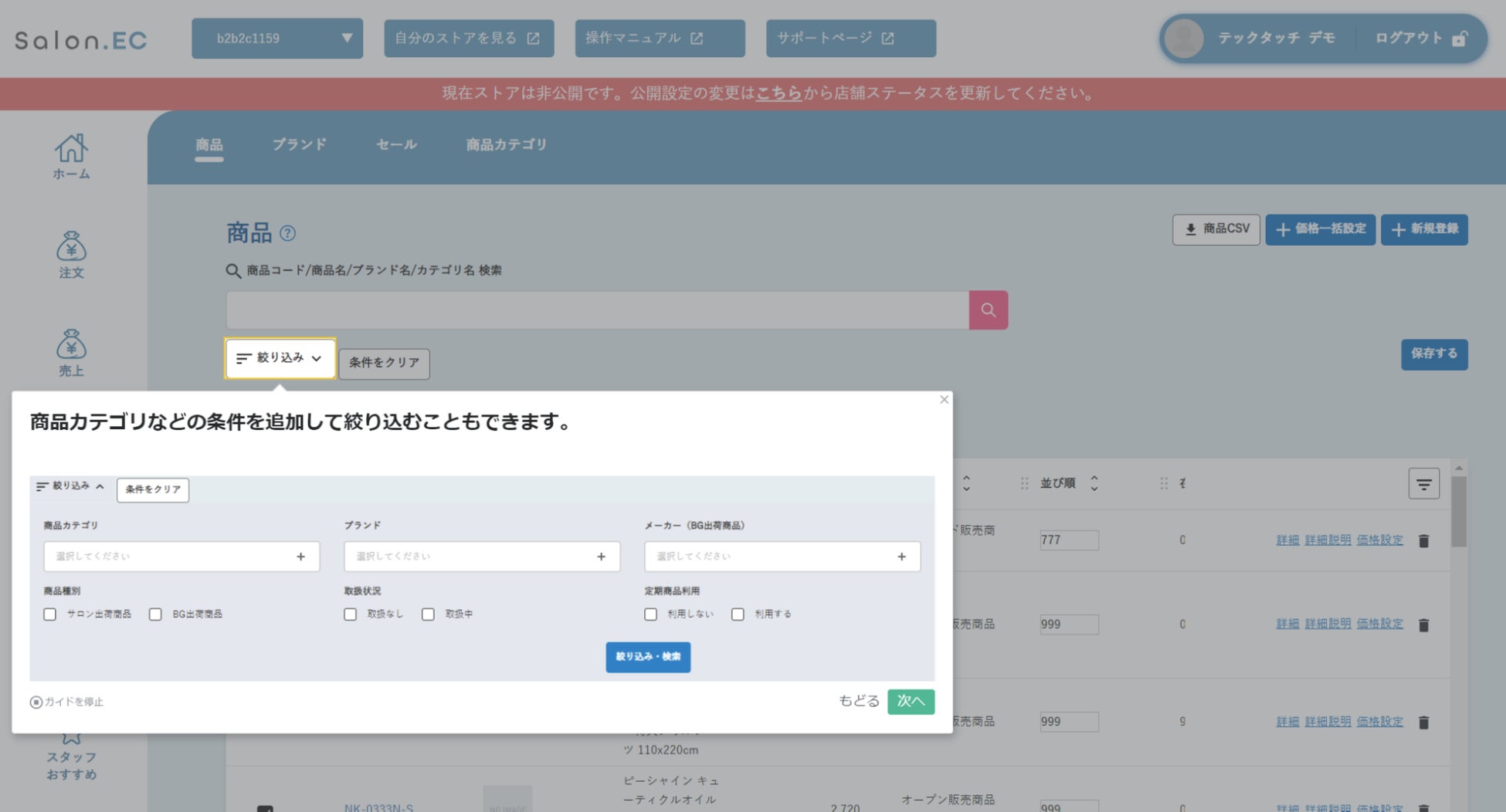Image resolution: width=1506 pixels, height=812 pixels.
Task: Open 詳細 for the 777 row
Action: (1287, 540)
